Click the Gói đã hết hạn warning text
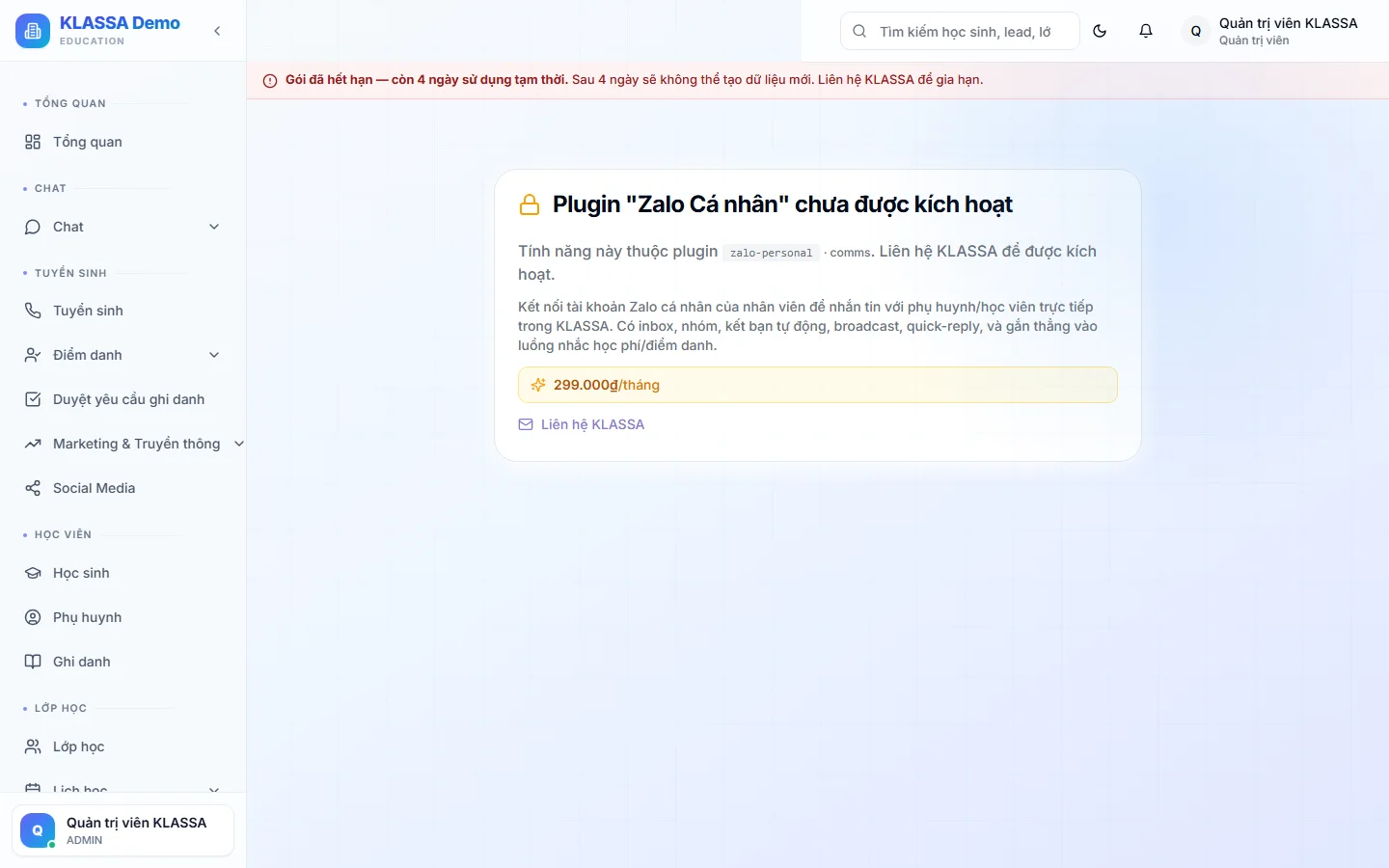This screenshot has width=1389, height=868. click(x=426, y=80)
